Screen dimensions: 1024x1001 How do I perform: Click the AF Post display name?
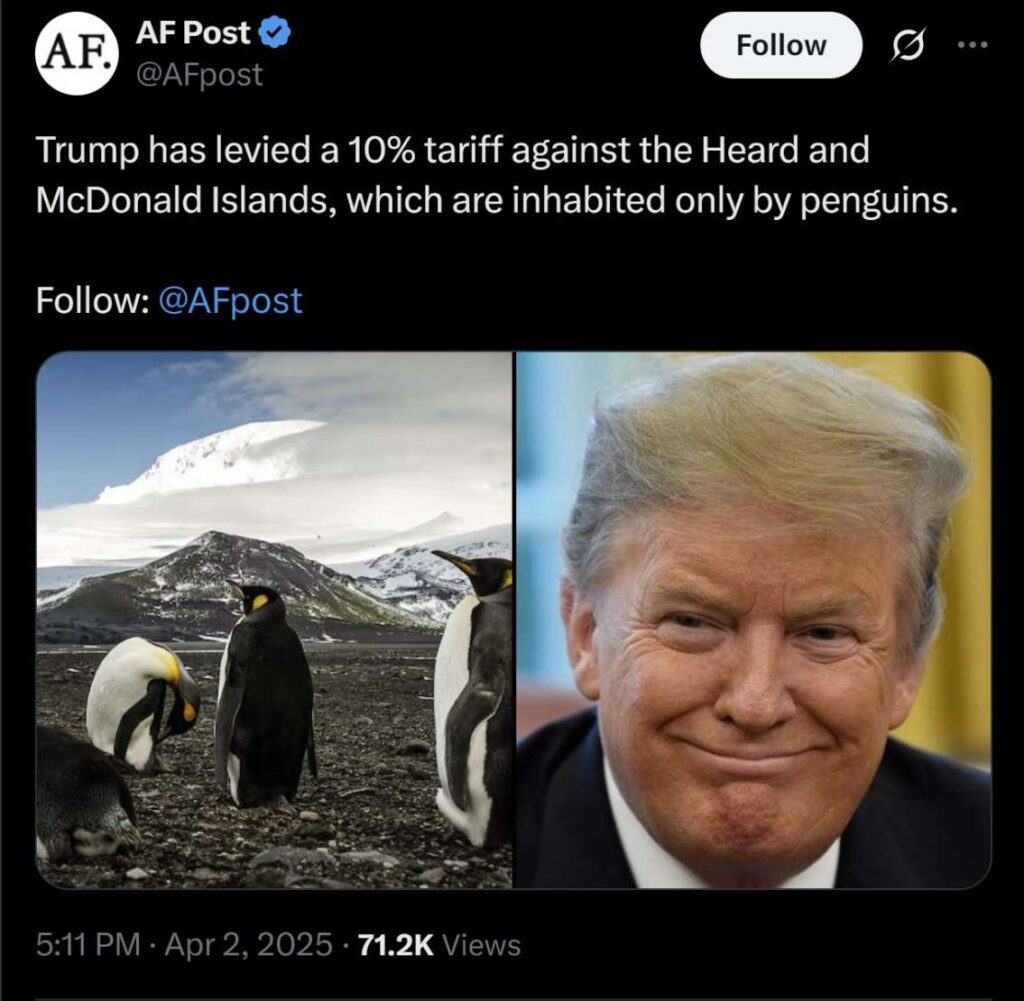coord(193,33)
